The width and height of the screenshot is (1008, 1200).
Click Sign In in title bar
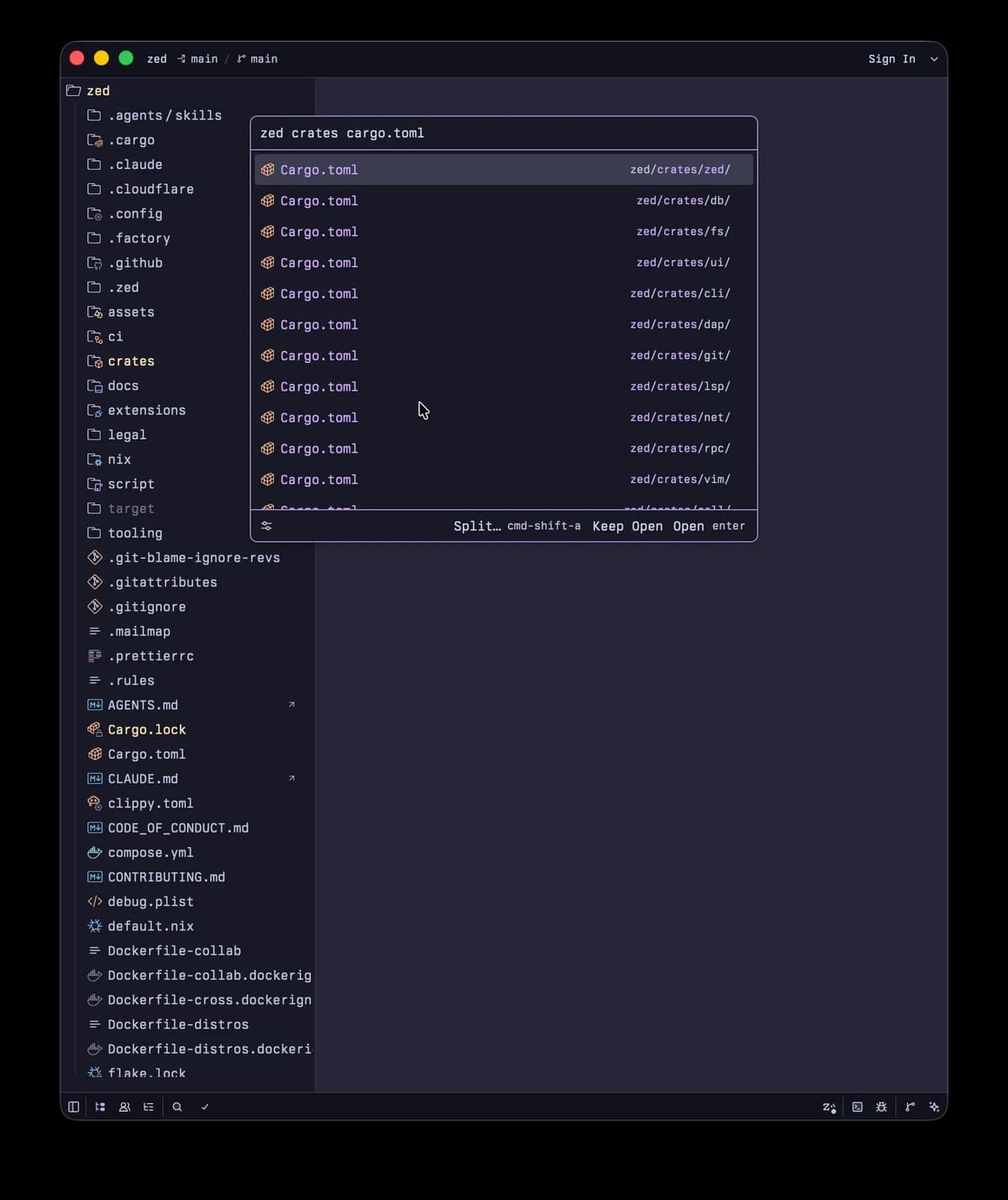(x=892, y=59)
